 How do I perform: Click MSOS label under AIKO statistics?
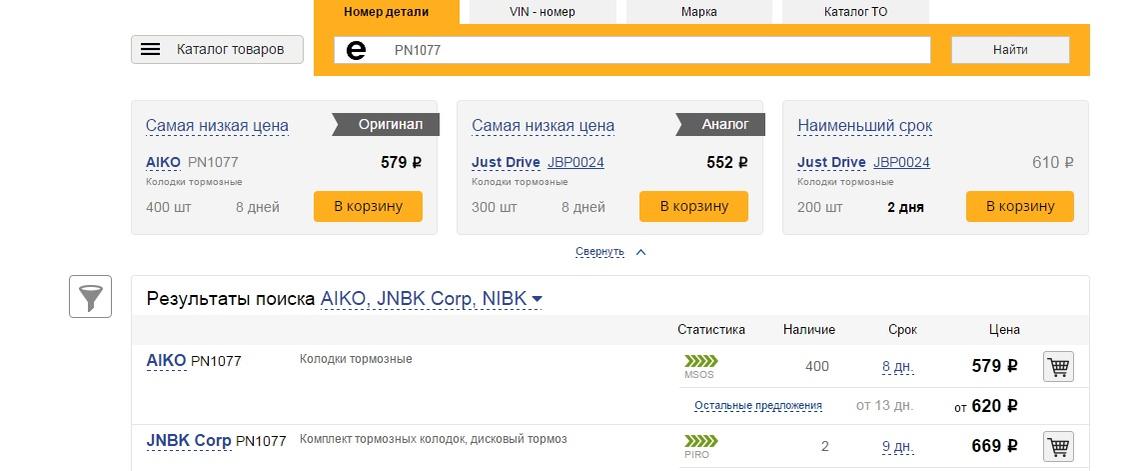tap(699, 374)
